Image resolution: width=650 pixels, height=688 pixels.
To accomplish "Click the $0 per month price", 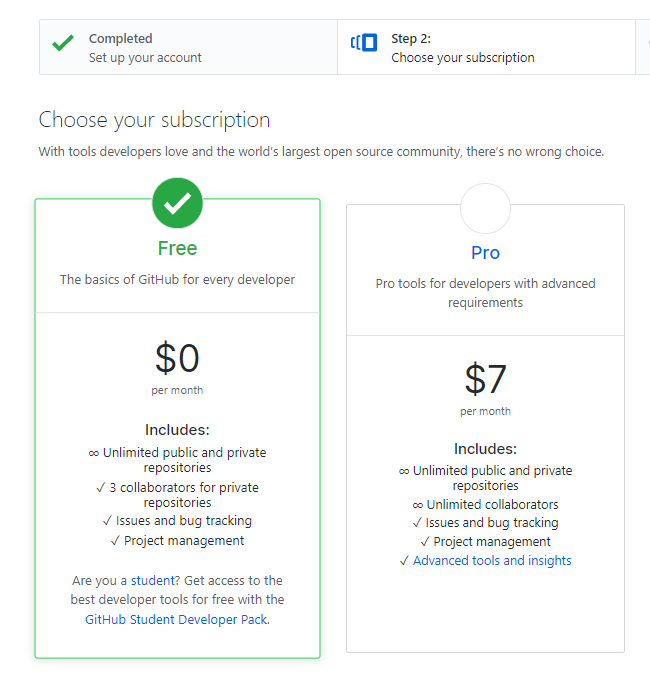I will click(x=177, y=367).
